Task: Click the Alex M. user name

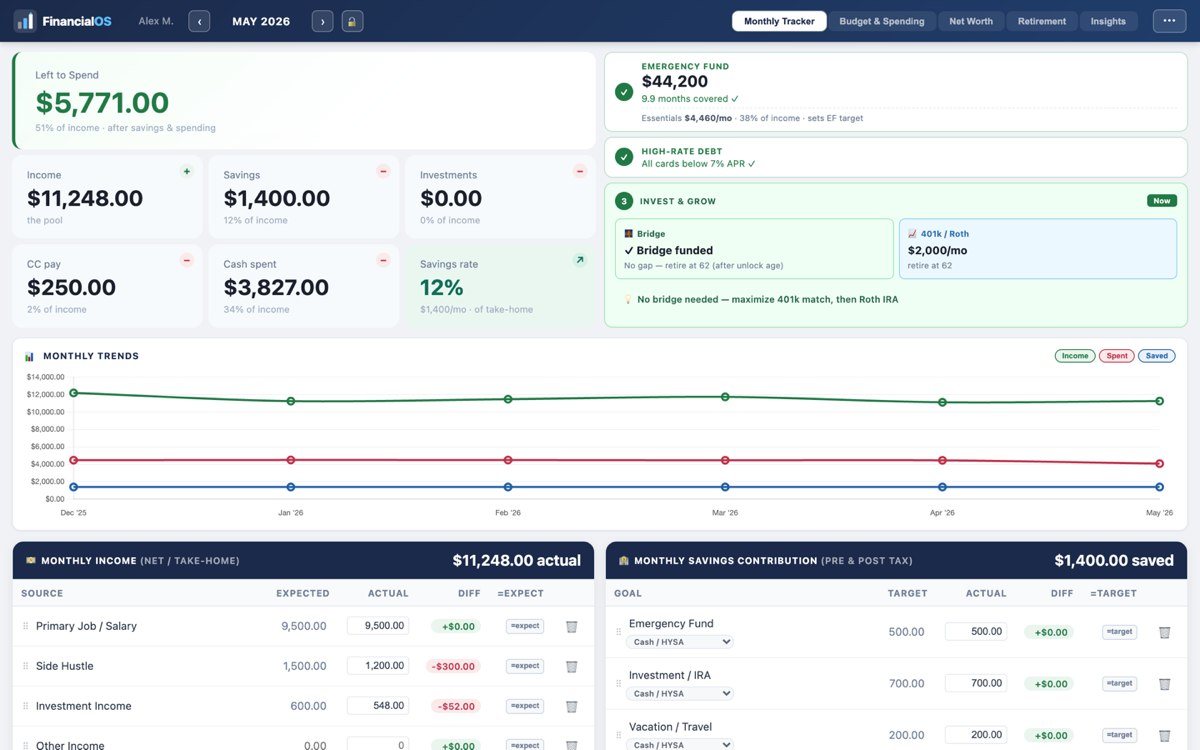Action: [156, 21]
